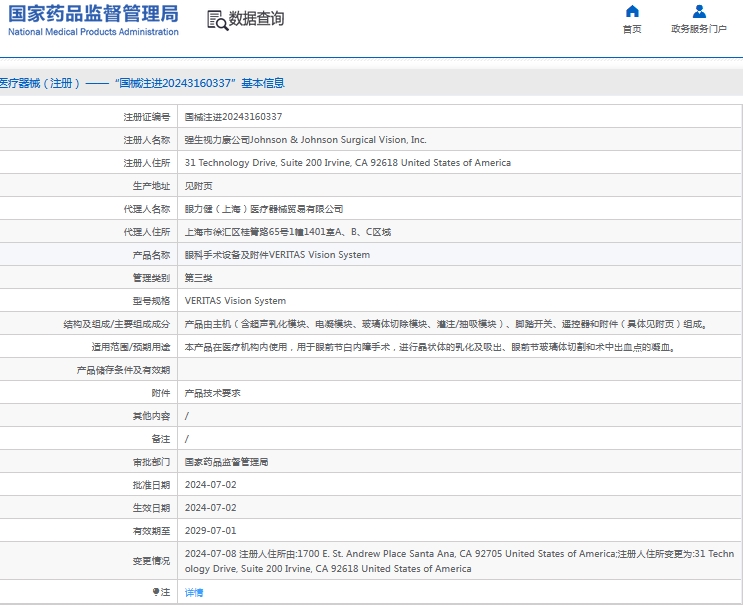Open the 政务服务门户 user portal icon
Screen dimensions: 743x610
pos(699,11)
